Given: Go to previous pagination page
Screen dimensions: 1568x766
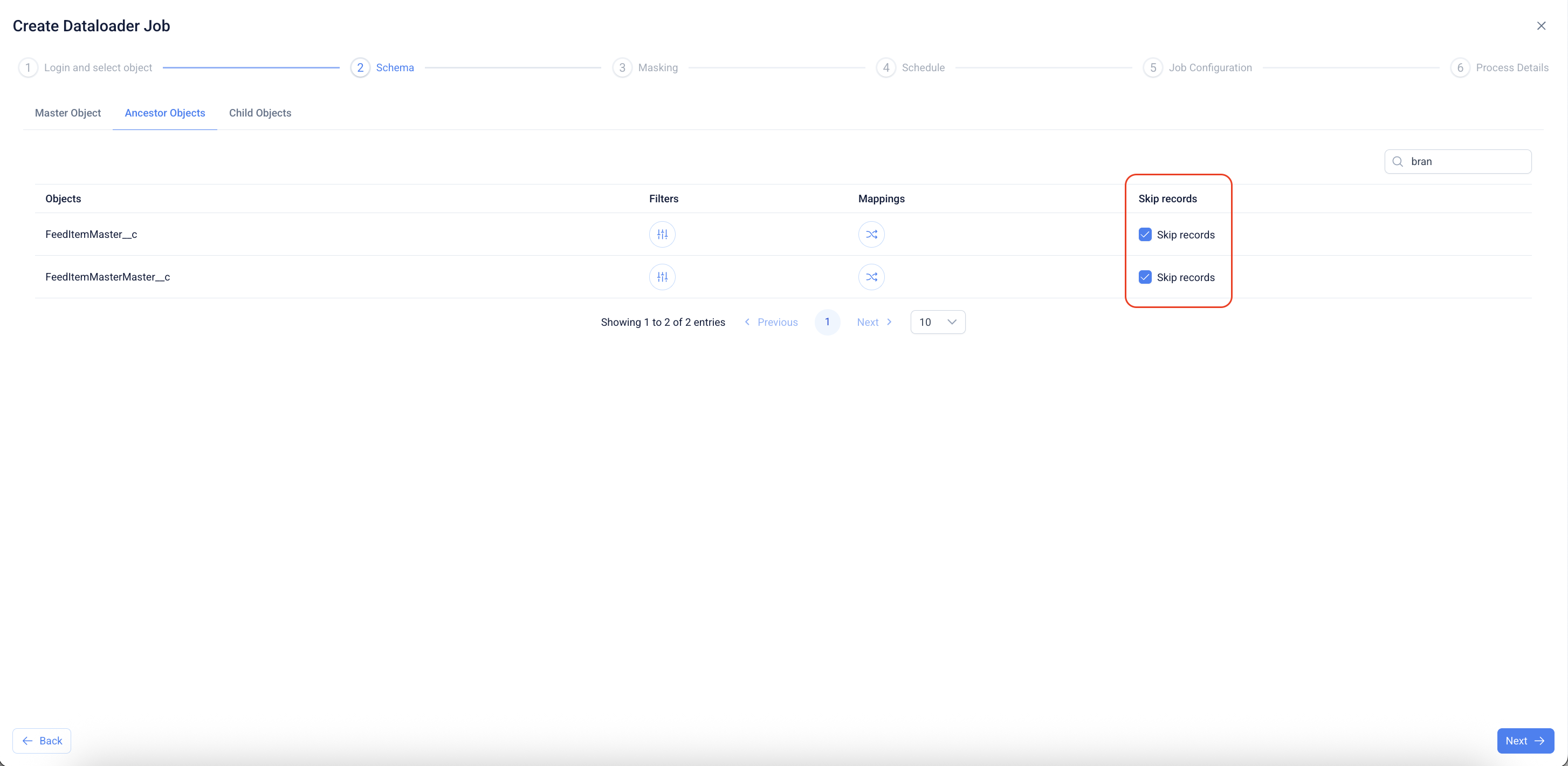Looking at the screenshot, I should pos(771,322).
